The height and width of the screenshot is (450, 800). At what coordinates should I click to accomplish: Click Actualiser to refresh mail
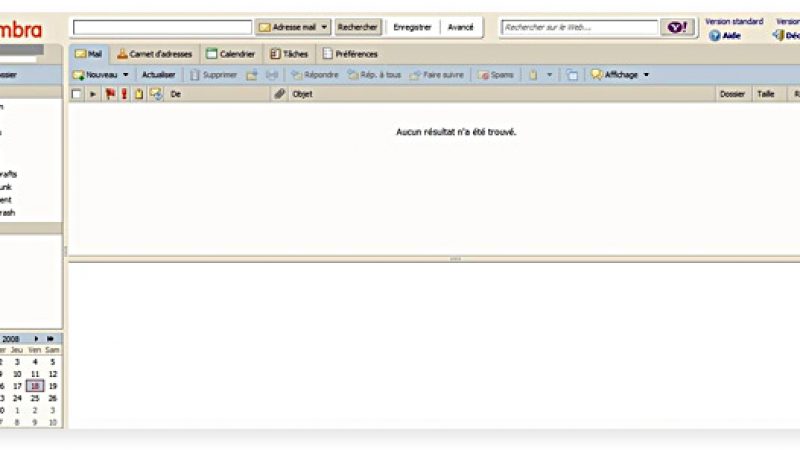tap(158, 75)
